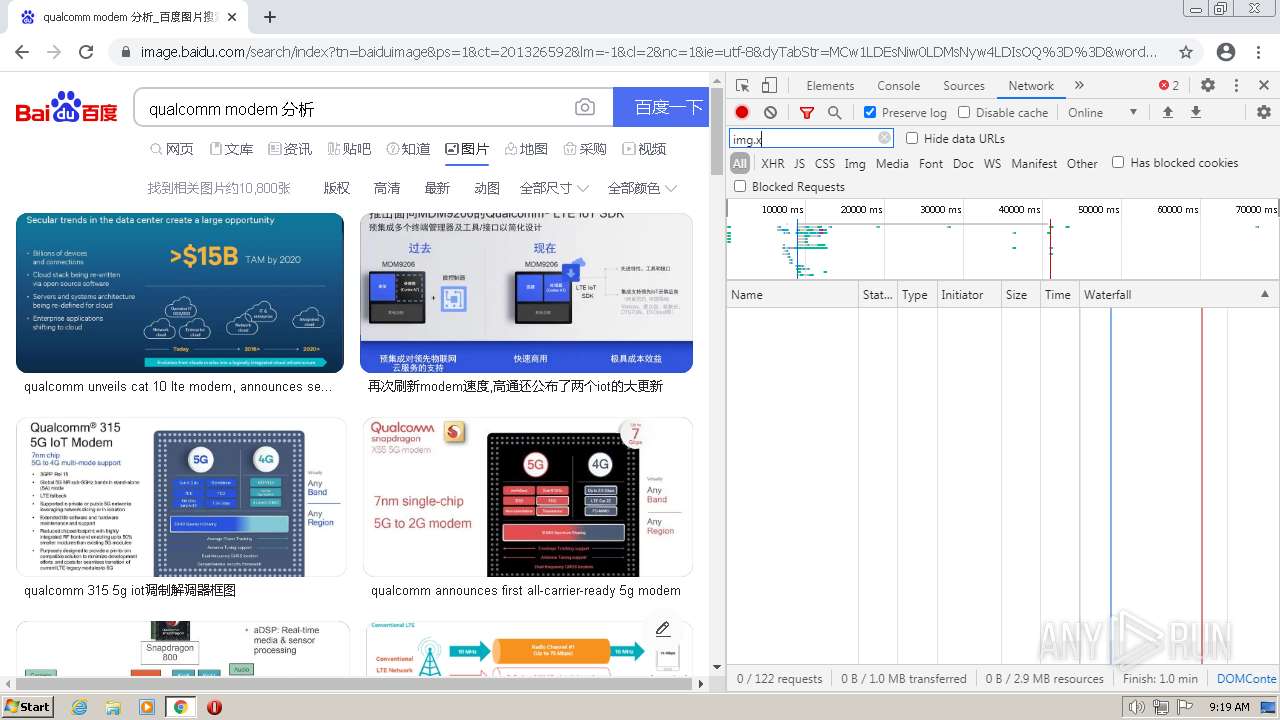Sort by Waterfall column arrow
1280x720 pixels.
tap(1264, 295)
